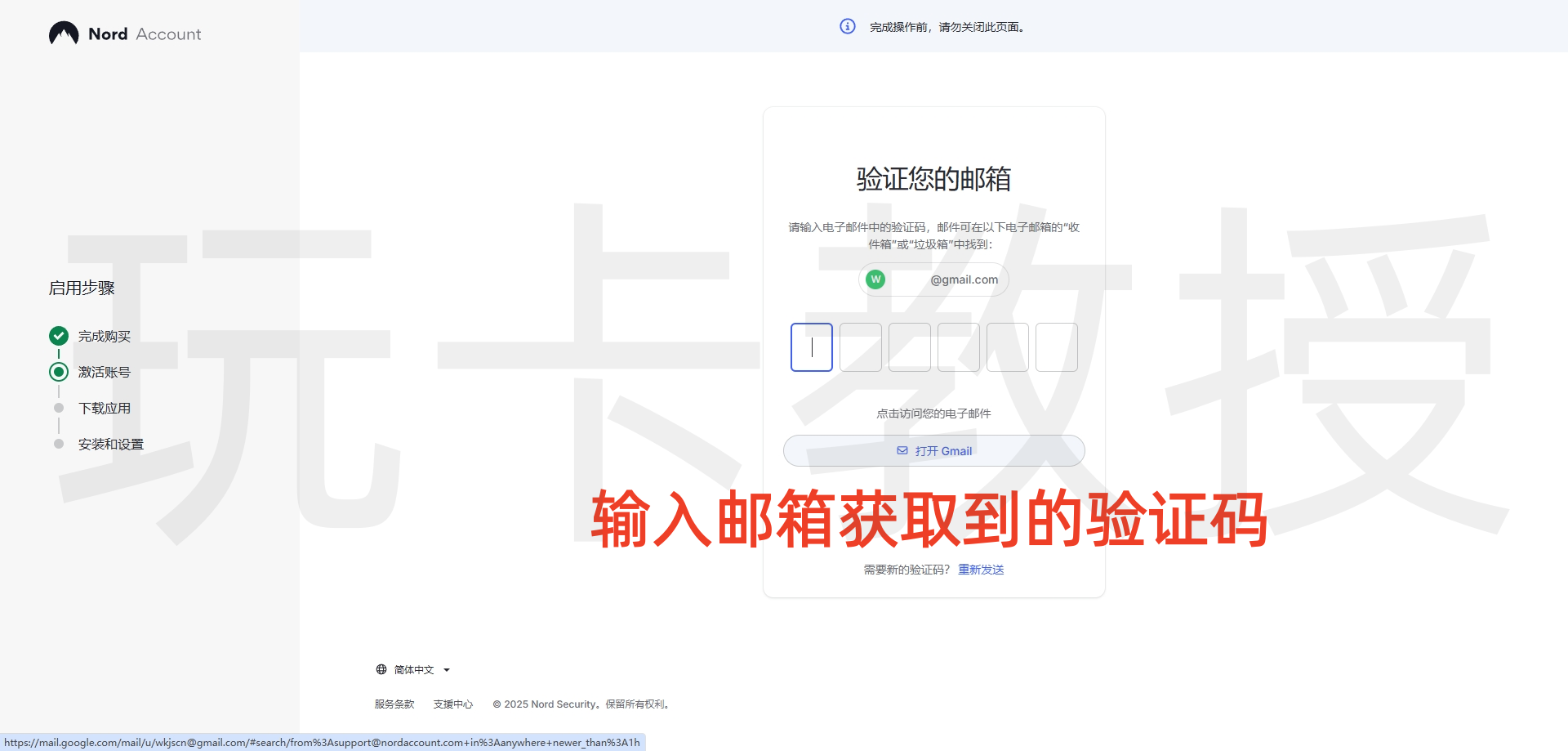Click the envelope icon inside Gmail button
The height and width of the screenshot is (751, 1568).
point(902,450)
